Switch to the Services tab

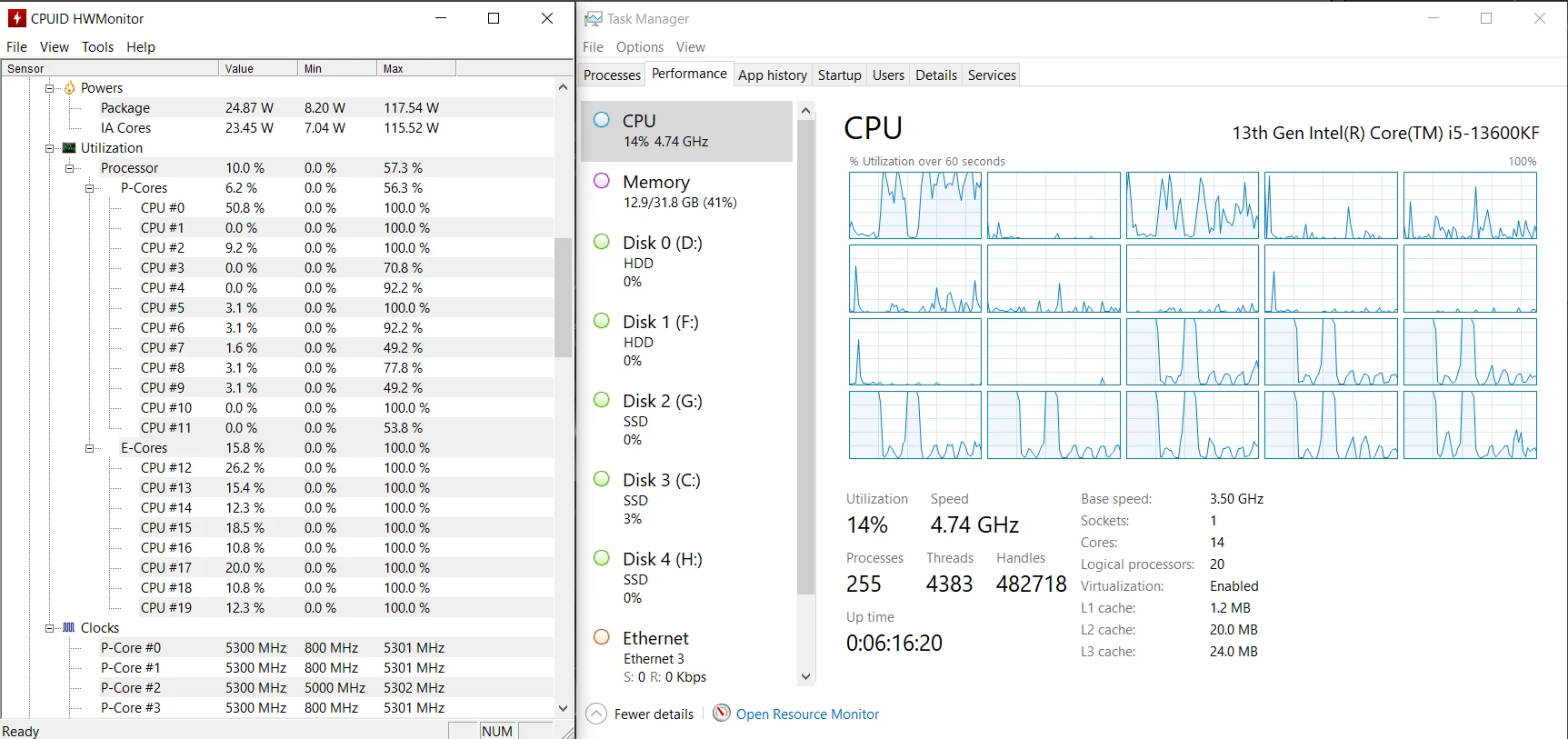pyautogui.click(x=992, y=75)
